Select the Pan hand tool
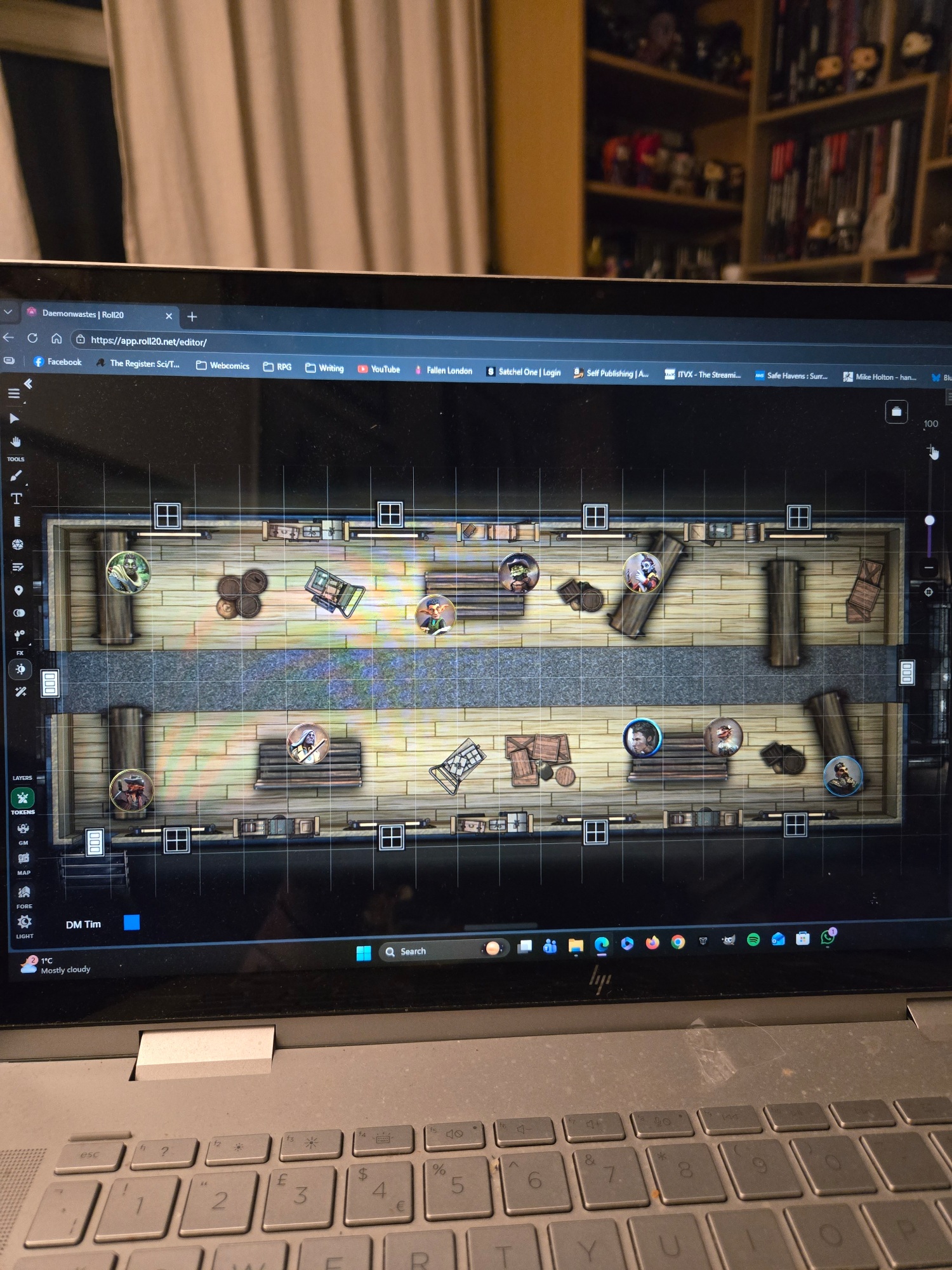Viewport: 952px width, 1270px height. click(15, 442)
